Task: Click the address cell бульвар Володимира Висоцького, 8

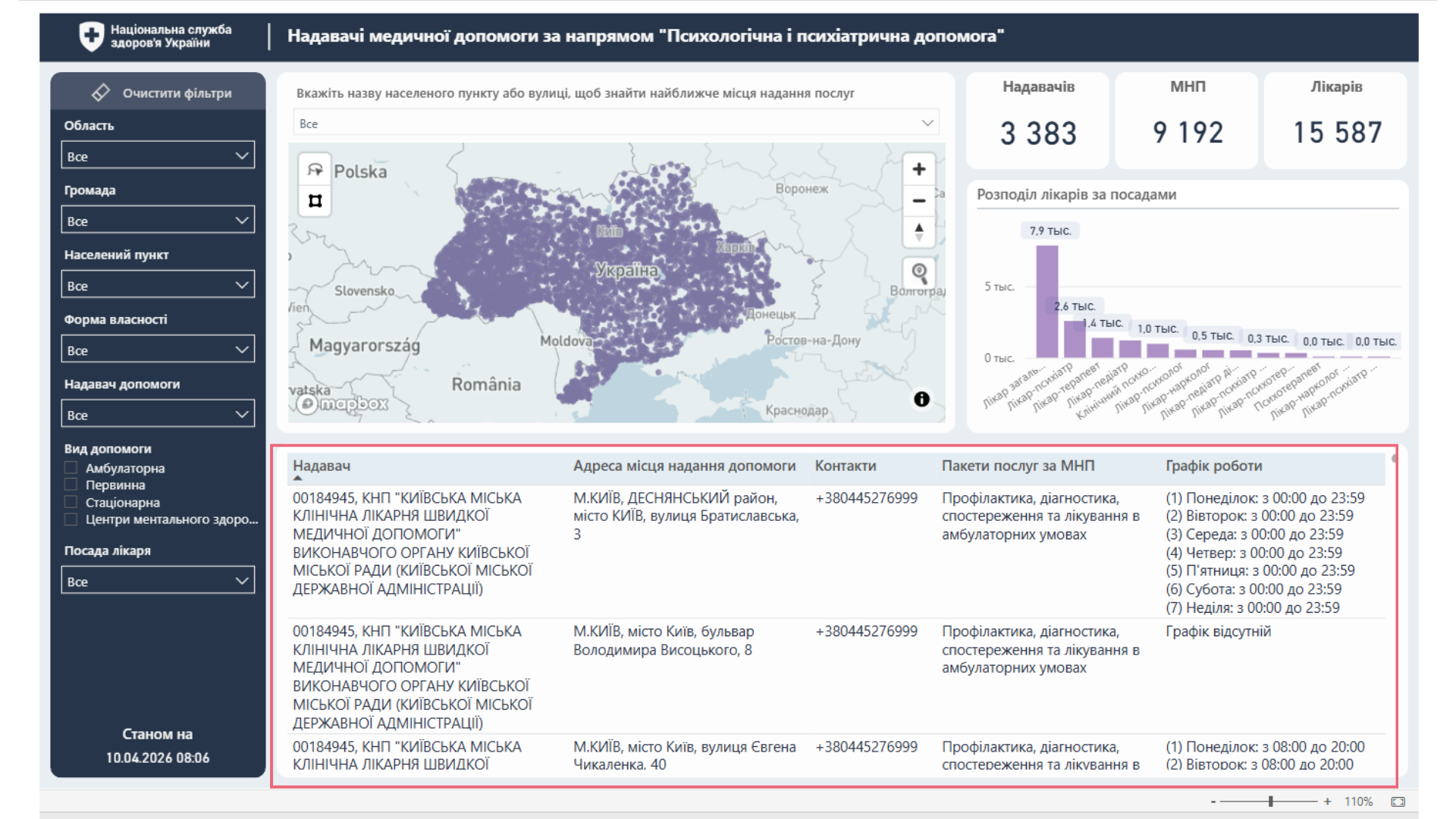Action: (x=664, y=641)
